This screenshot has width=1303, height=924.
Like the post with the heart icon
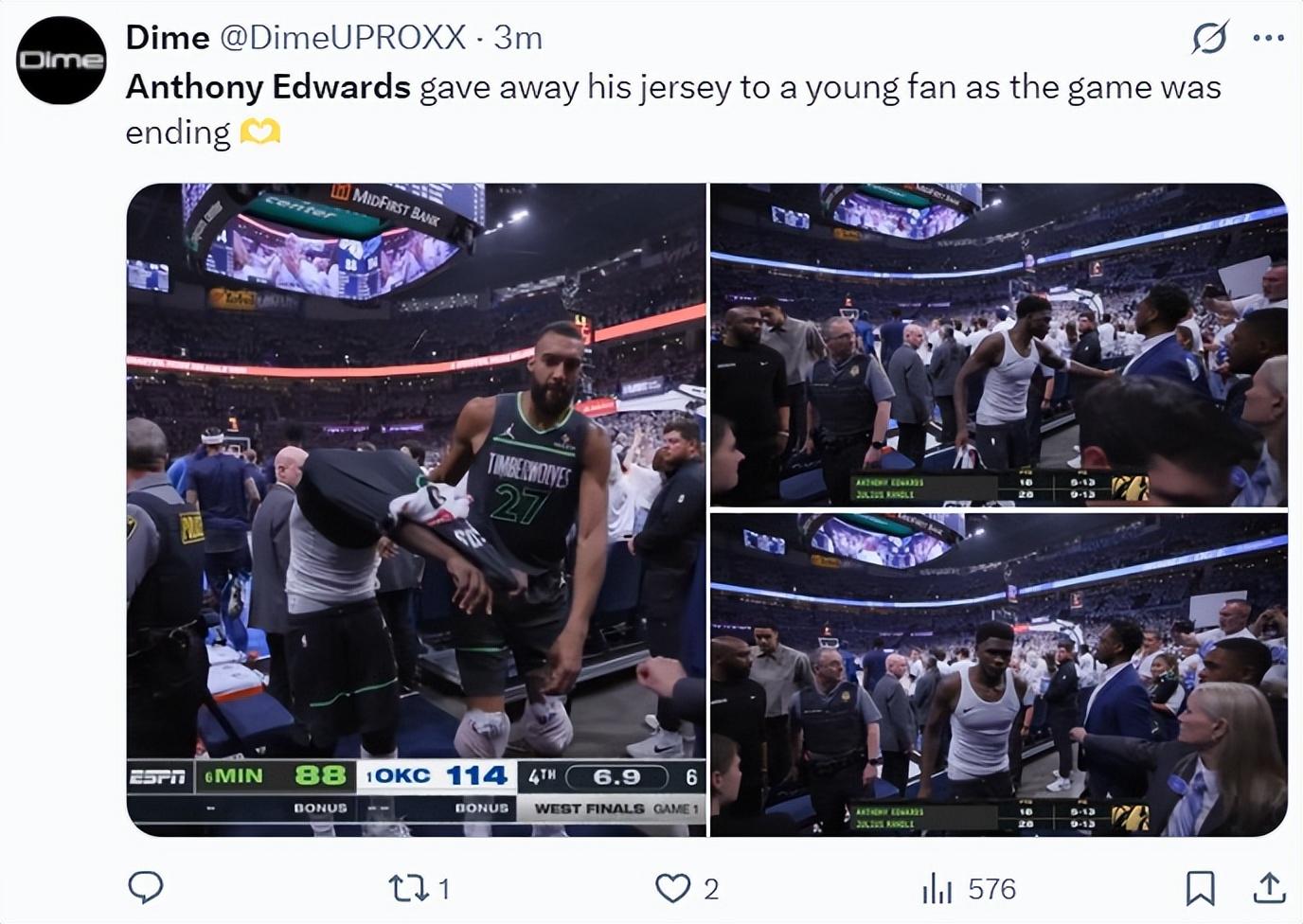click(x=672, y=888)
